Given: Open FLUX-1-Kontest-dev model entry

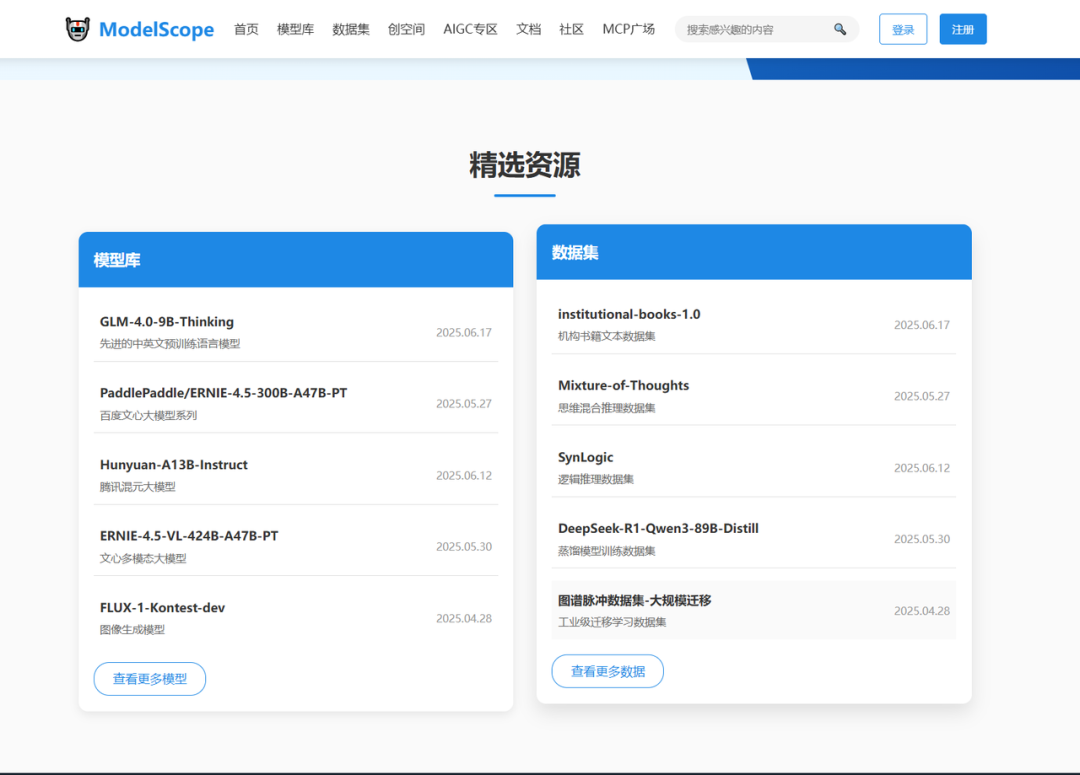Looking at the screenshot, I should [x=295, y=618].
